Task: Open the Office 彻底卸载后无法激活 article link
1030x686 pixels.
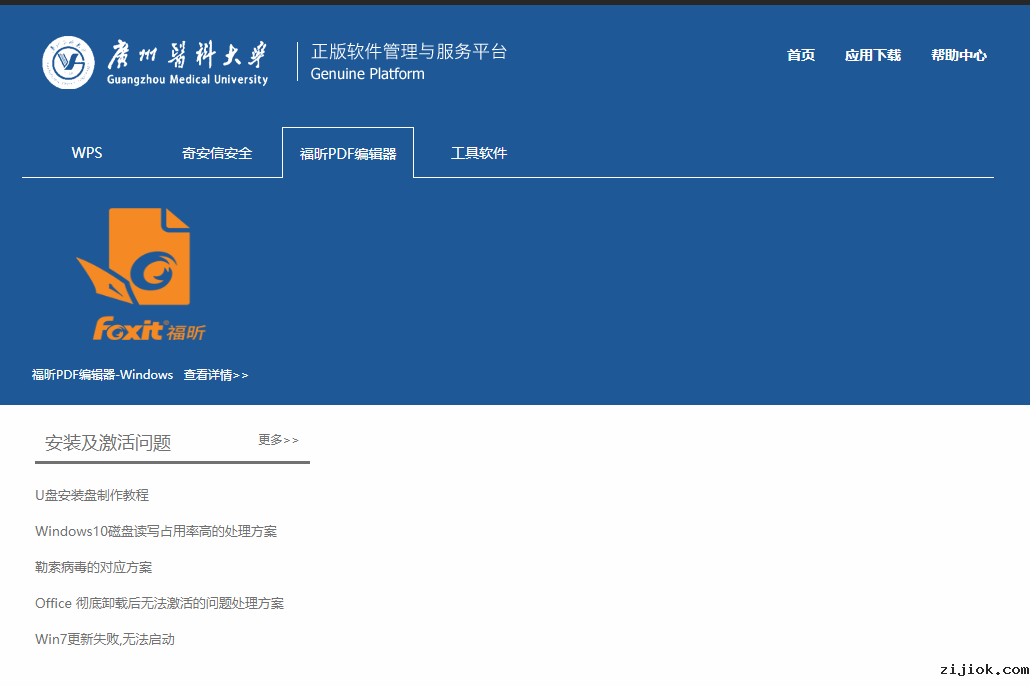Action: 159,603
